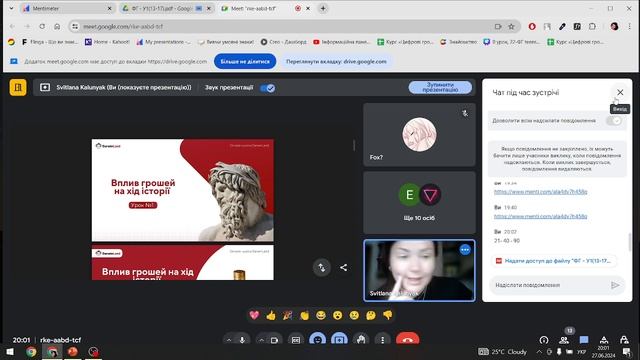640x360 pixels.
Task: Click the first presentation slide preview
Action: 183,190
